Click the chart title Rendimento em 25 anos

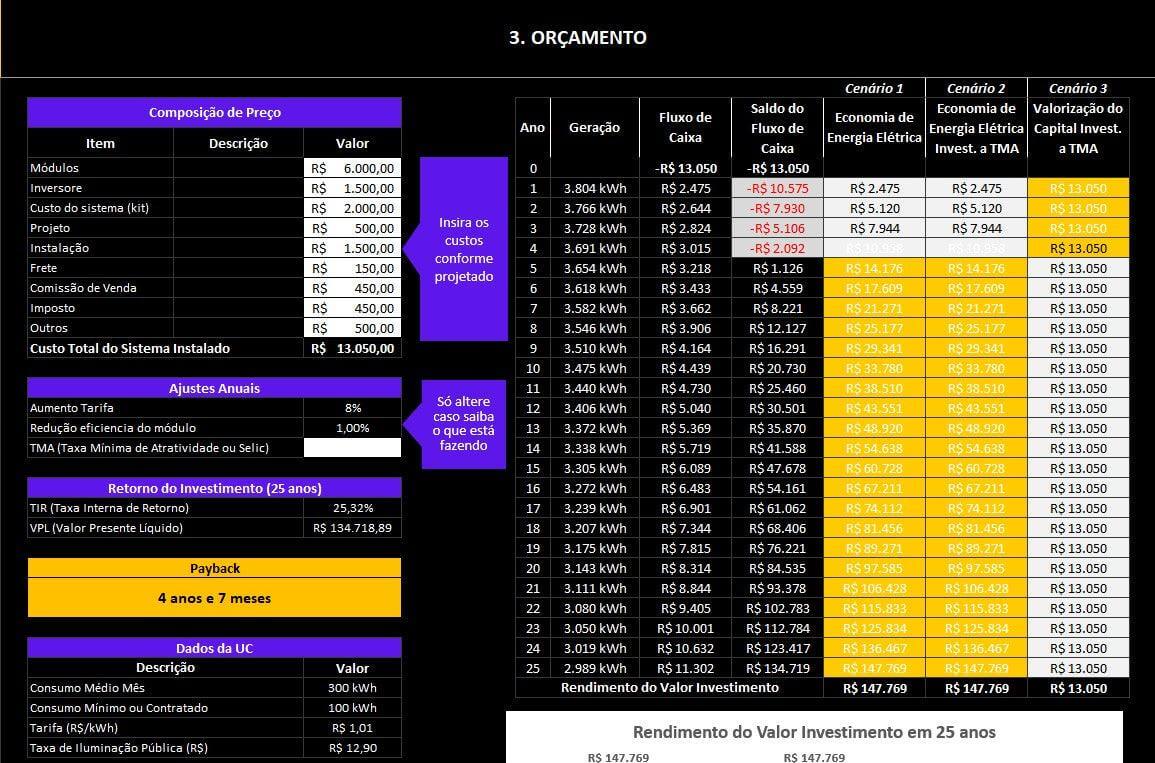coord(814,732)
